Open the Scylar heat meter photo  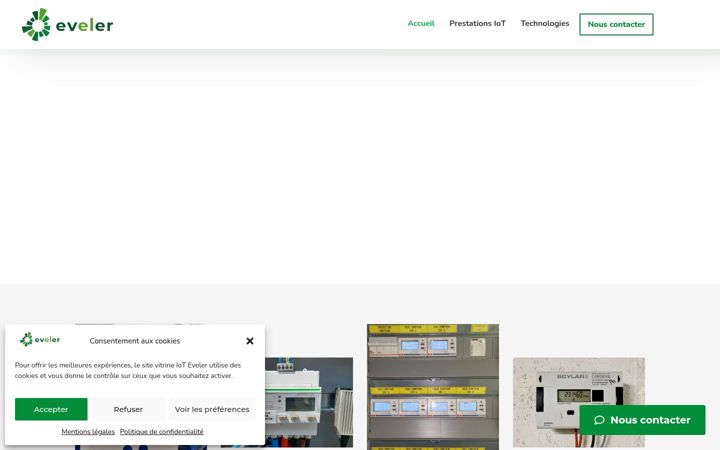[x=579, y=402]
